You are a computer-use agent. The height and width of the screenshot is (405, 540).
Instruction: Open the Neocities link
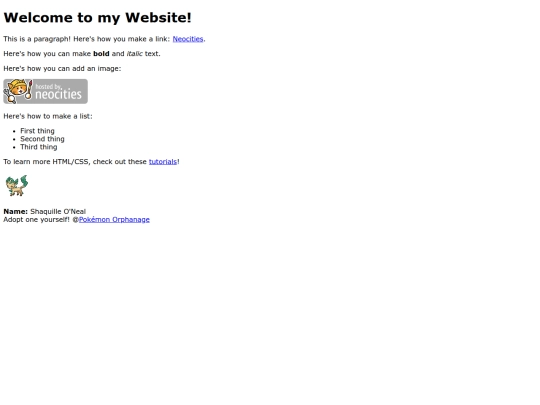point(188,39)
